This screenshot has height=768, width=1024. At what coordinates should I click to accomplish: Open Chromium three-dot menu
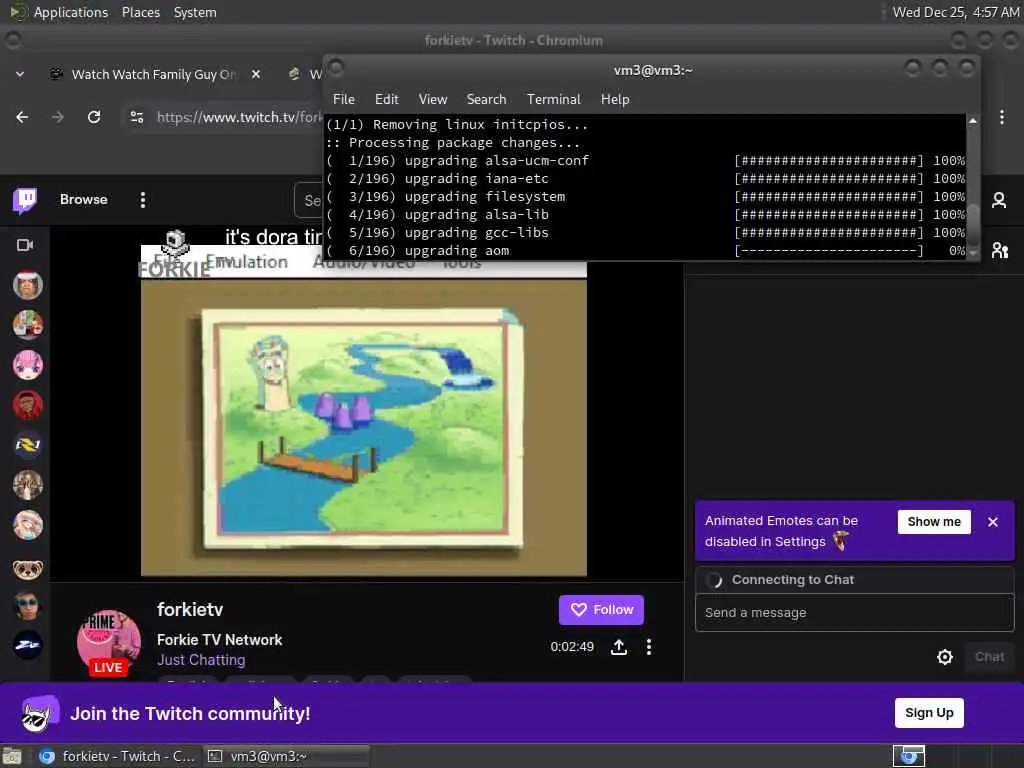(1002, 117)
